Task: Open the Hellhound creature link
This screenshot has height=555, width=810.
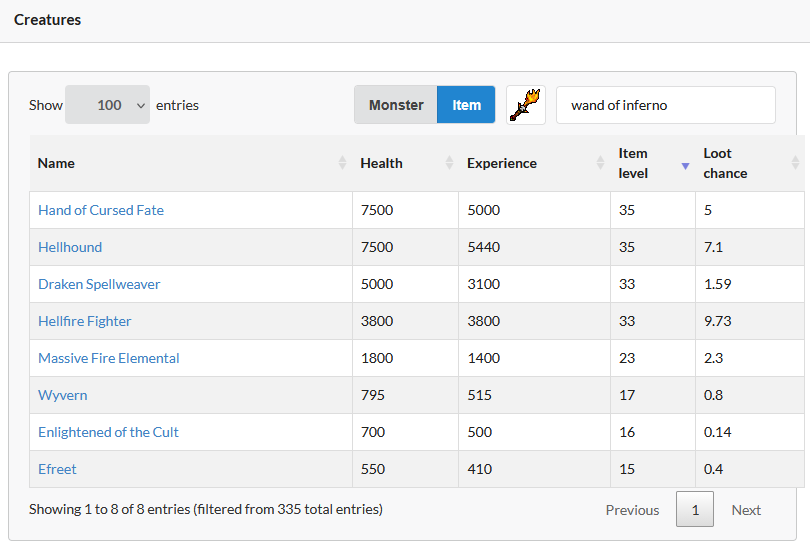Action: 70,247
